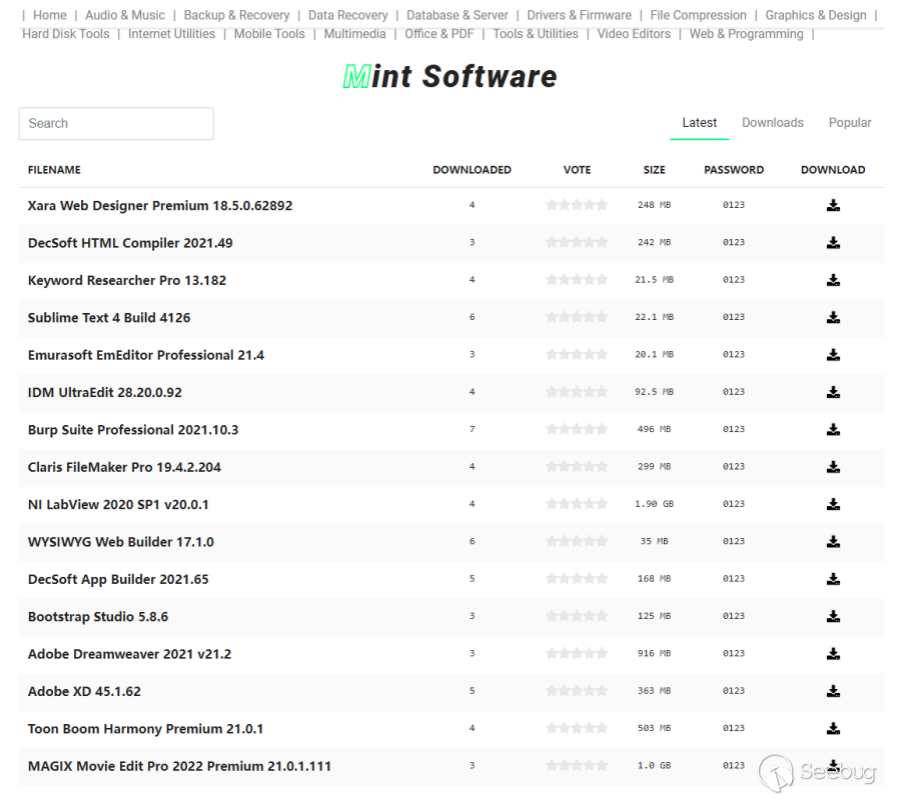The image size is (904, 800).
Task: Open the Toon Boom Harmony Premium link
Action: [x=146, y=729]
